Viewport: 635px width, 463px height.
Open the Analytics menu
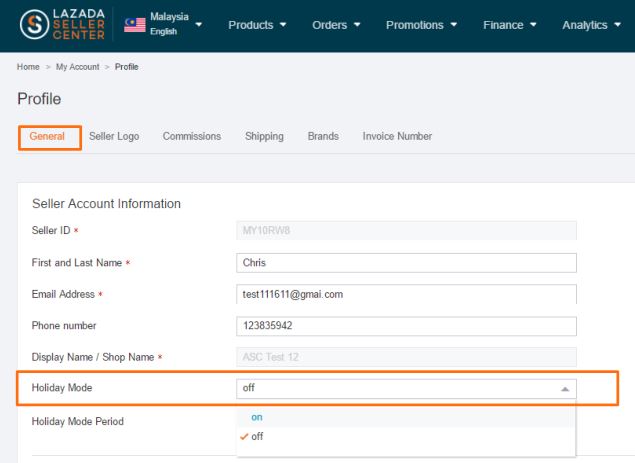point(591,25)
